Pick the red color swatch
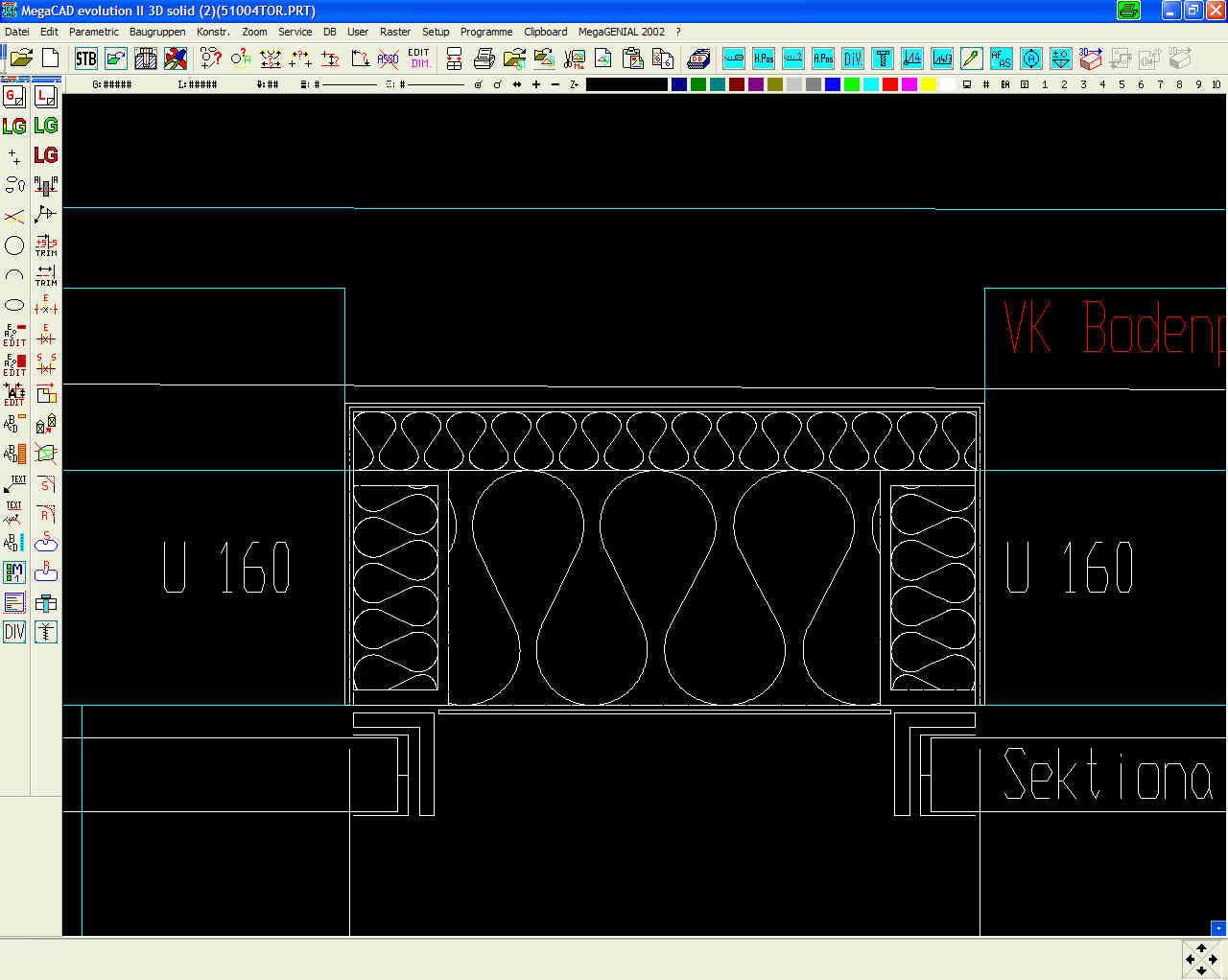The height and width of the screenshot is (980, 1228). tap(890, 84)
